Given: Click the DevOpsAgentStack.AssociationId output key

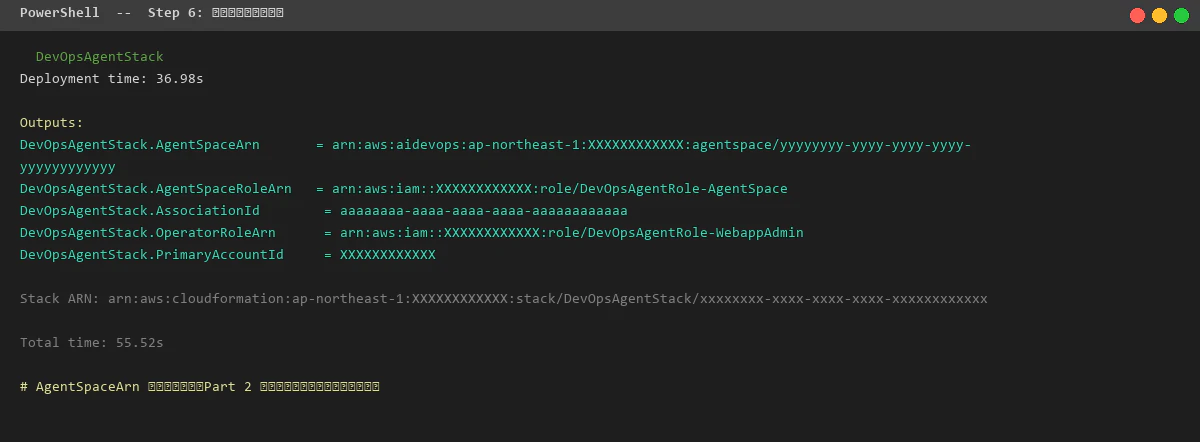Looking at the screenshot, I should tap(140, 211).
